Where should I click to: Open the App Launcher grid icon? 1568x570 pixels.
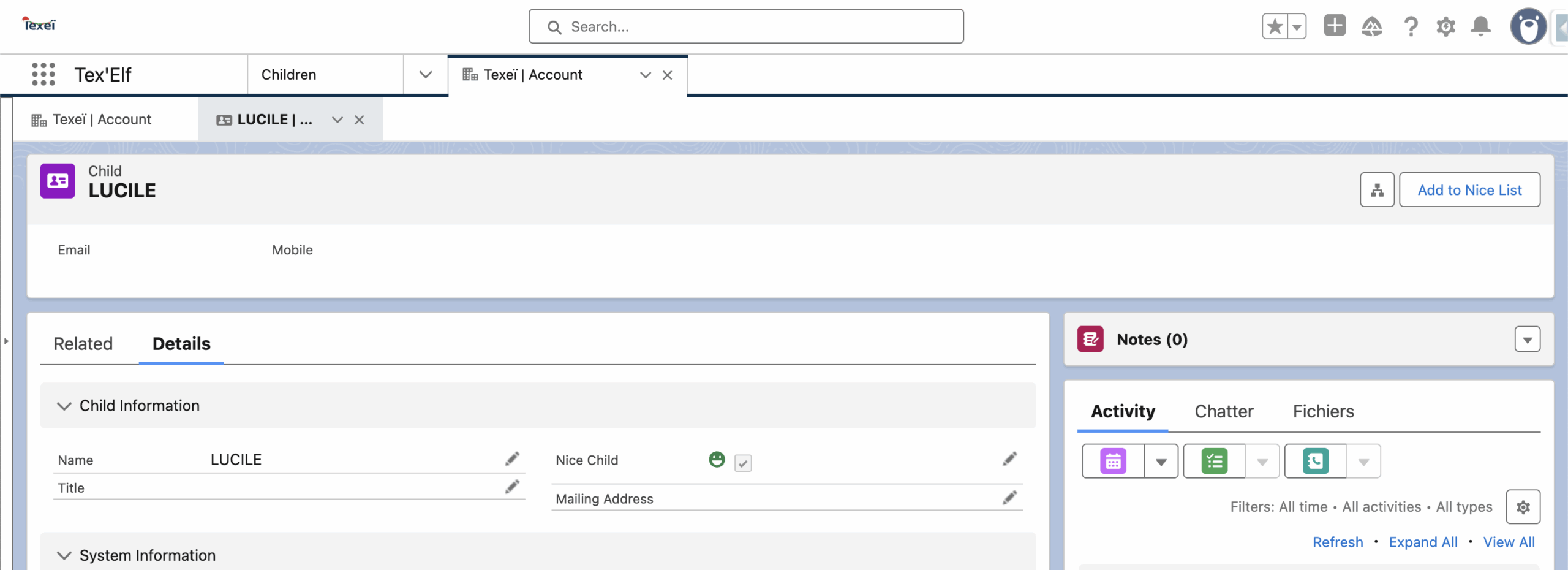(x=43, y=74)
